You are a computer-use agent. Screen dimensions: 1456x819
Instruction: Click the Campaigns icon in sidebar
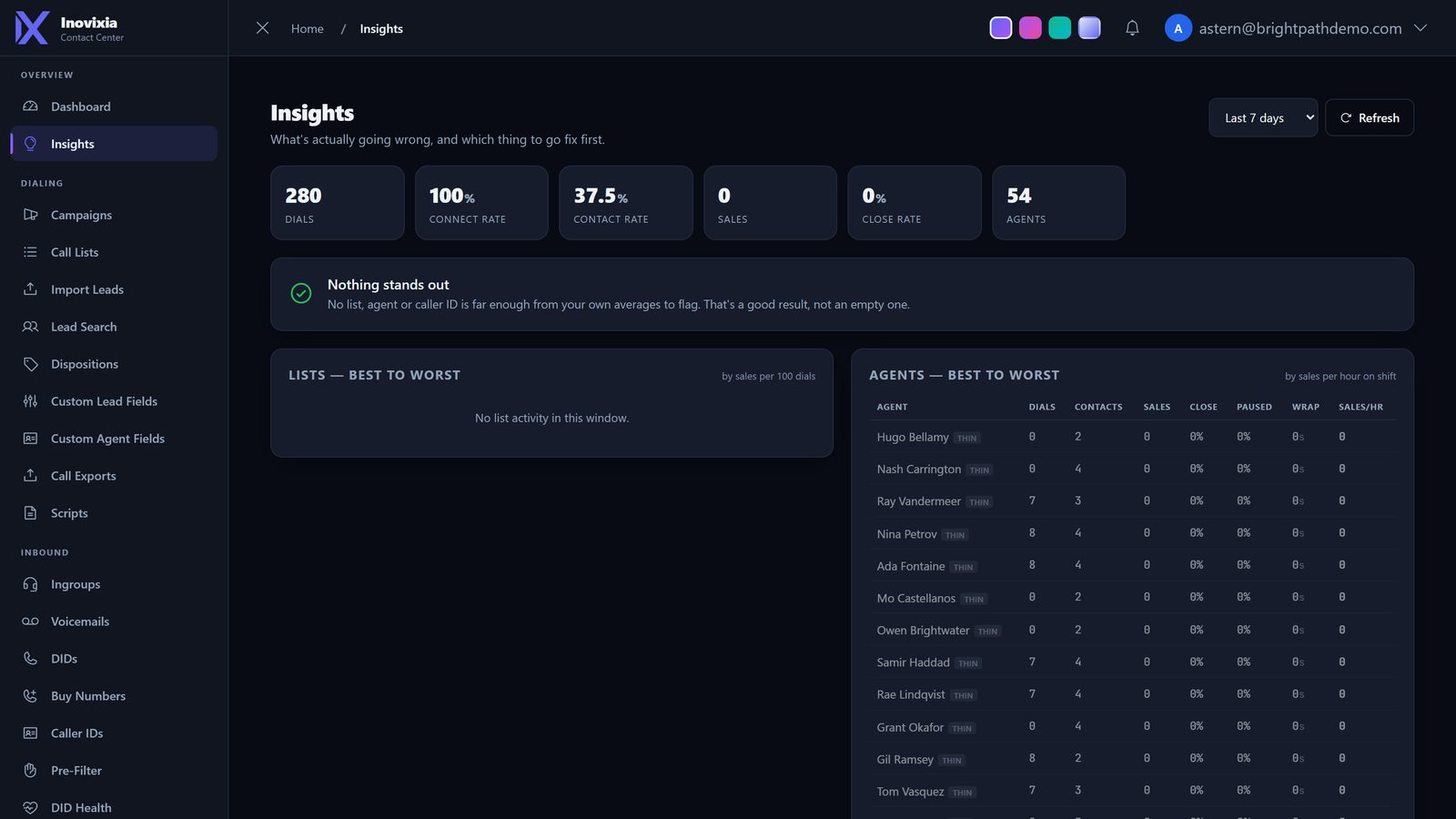point(30,215)
